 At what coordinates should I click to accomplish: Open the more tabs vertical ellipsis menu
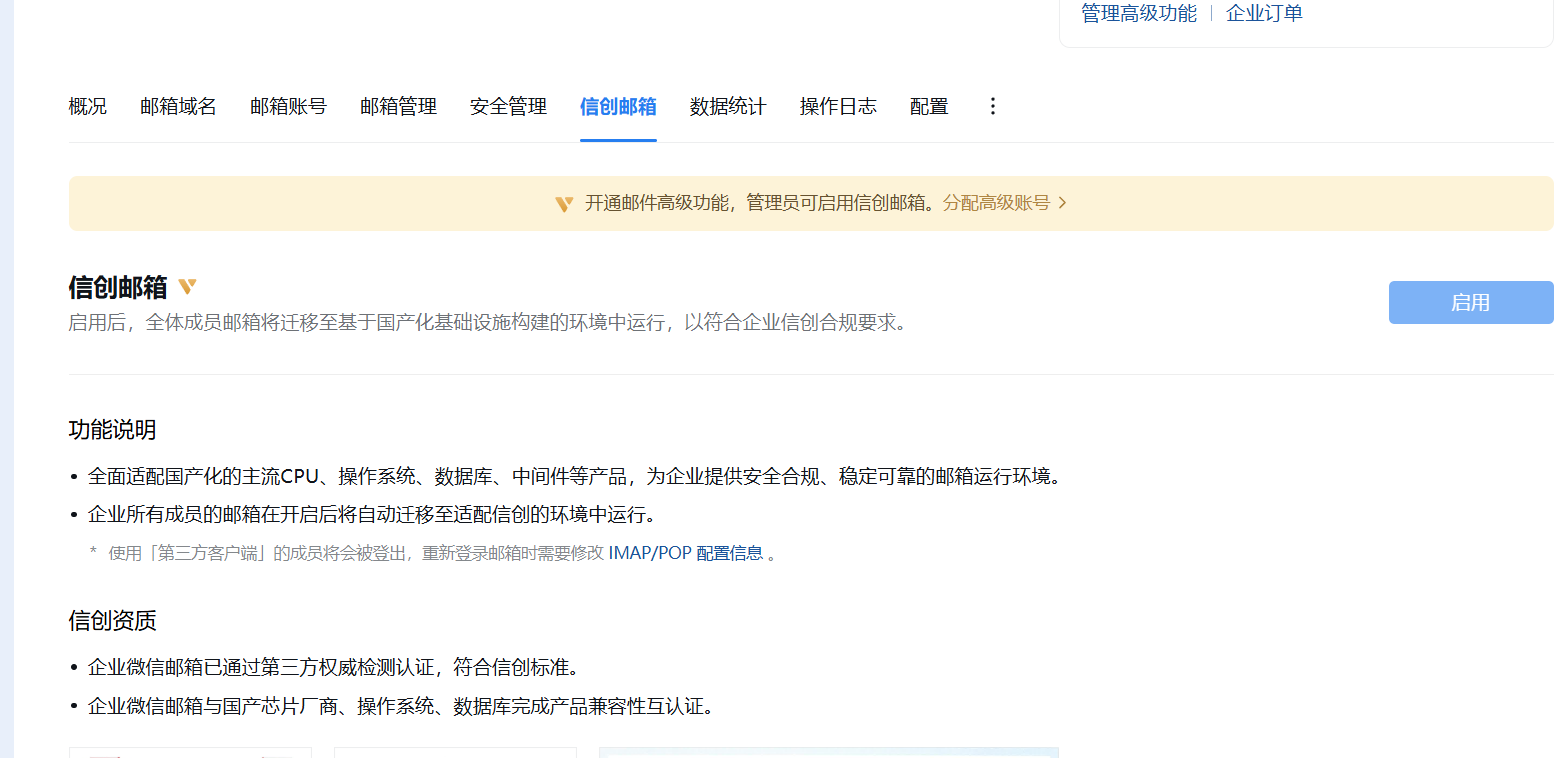[992, 106]
